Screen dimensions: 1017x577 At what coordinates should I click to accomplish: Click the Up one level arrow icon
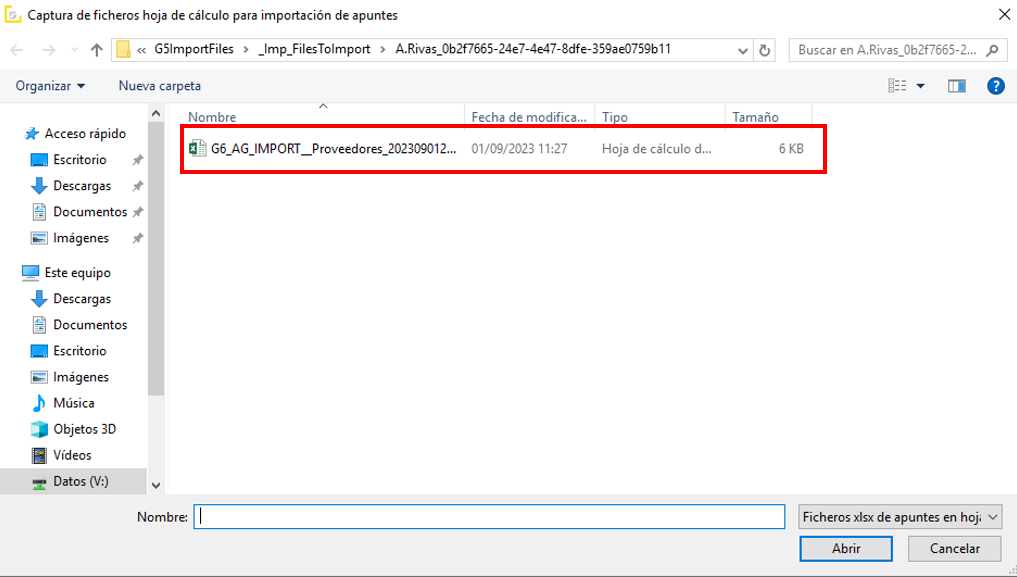(x=96, y=50)
